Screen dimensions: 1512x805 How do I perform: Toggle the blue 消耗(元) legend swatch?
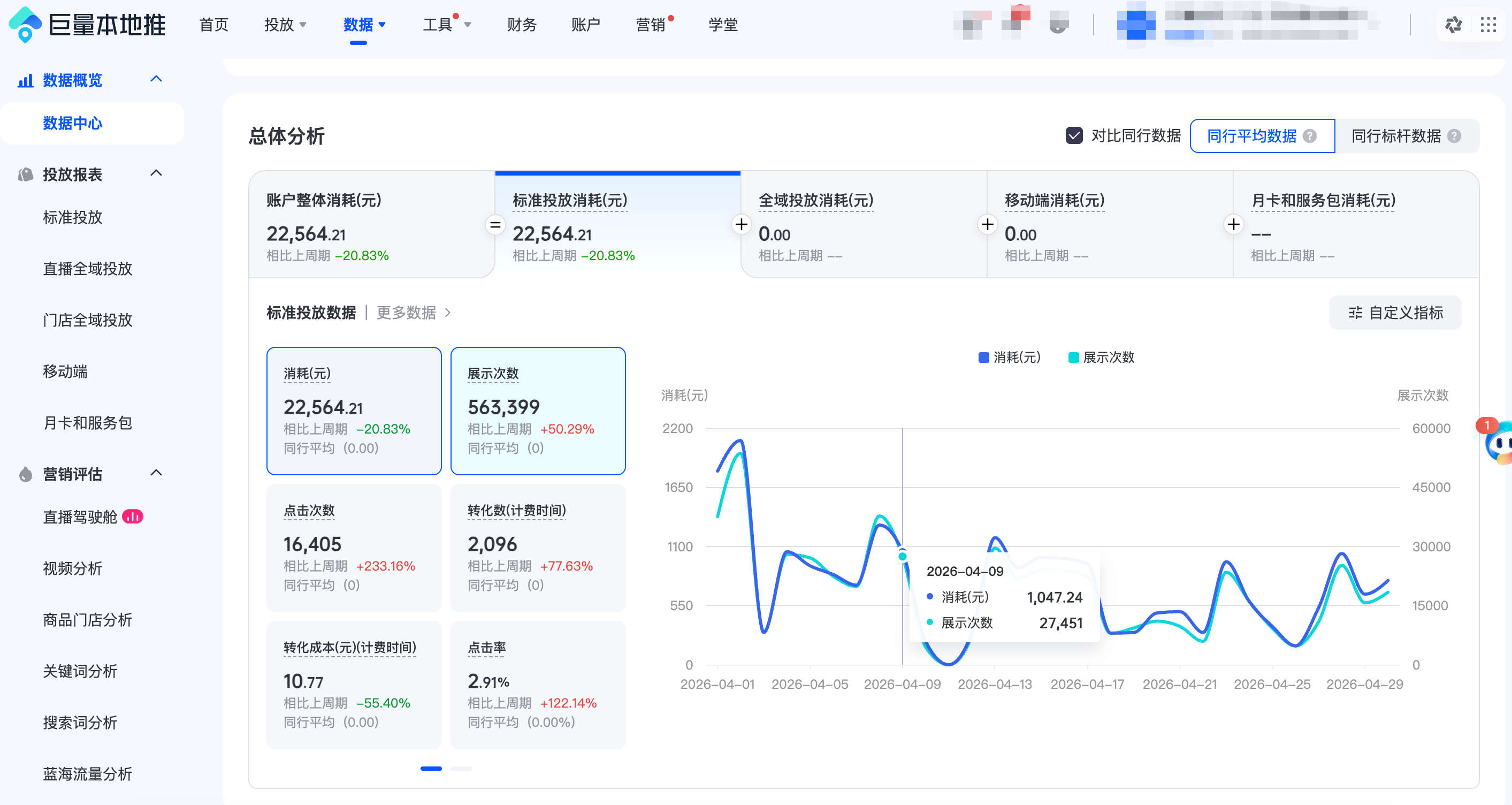[x=984, y=358]
